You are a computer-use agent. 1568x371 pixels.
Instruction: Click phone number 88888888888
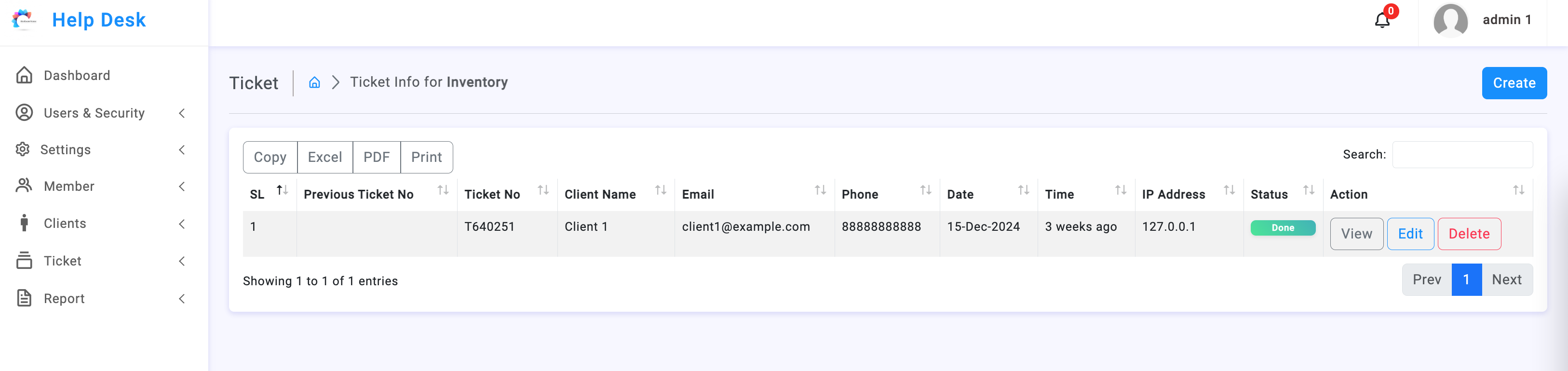tap(881, 227)
